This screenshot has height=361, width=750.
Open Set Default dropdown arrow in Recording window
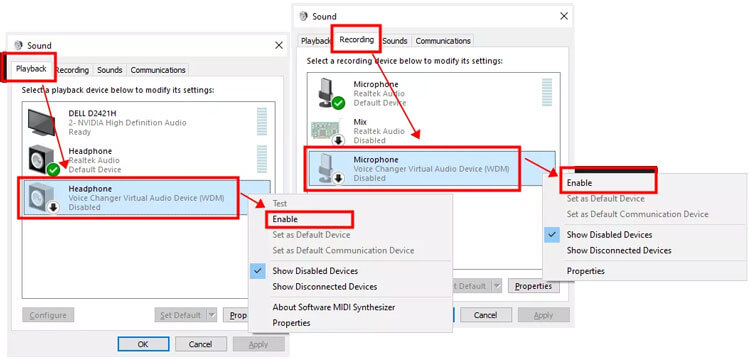(x=497, y=286)
